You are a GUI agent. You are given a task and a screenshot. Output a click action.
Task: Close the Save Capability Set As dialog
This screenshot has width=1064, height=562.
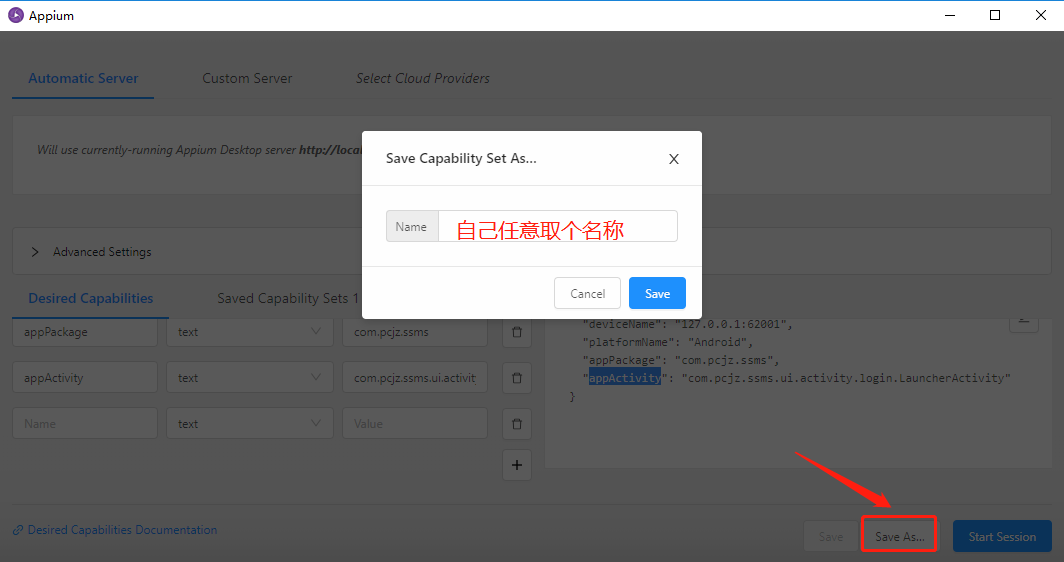pos(673,159)
